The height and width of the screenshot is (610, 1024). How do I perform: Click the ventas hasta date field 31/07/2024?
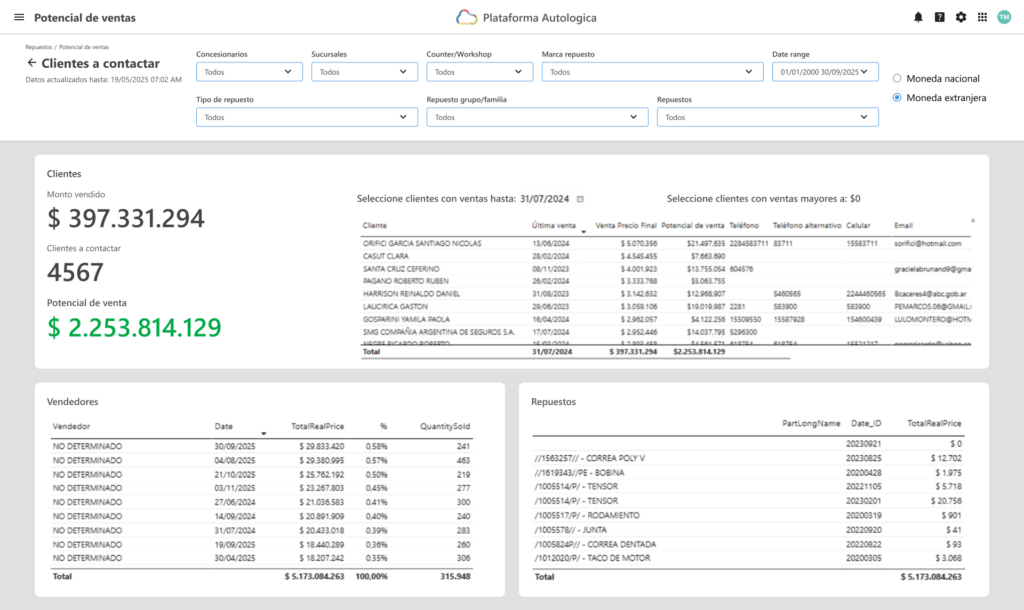point(545,199)
